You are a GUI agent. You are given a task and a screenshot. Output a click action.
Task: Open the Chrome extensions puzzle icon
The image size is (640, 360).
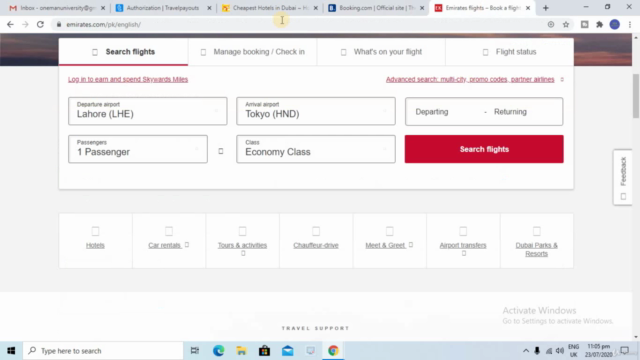click(599, 24)
